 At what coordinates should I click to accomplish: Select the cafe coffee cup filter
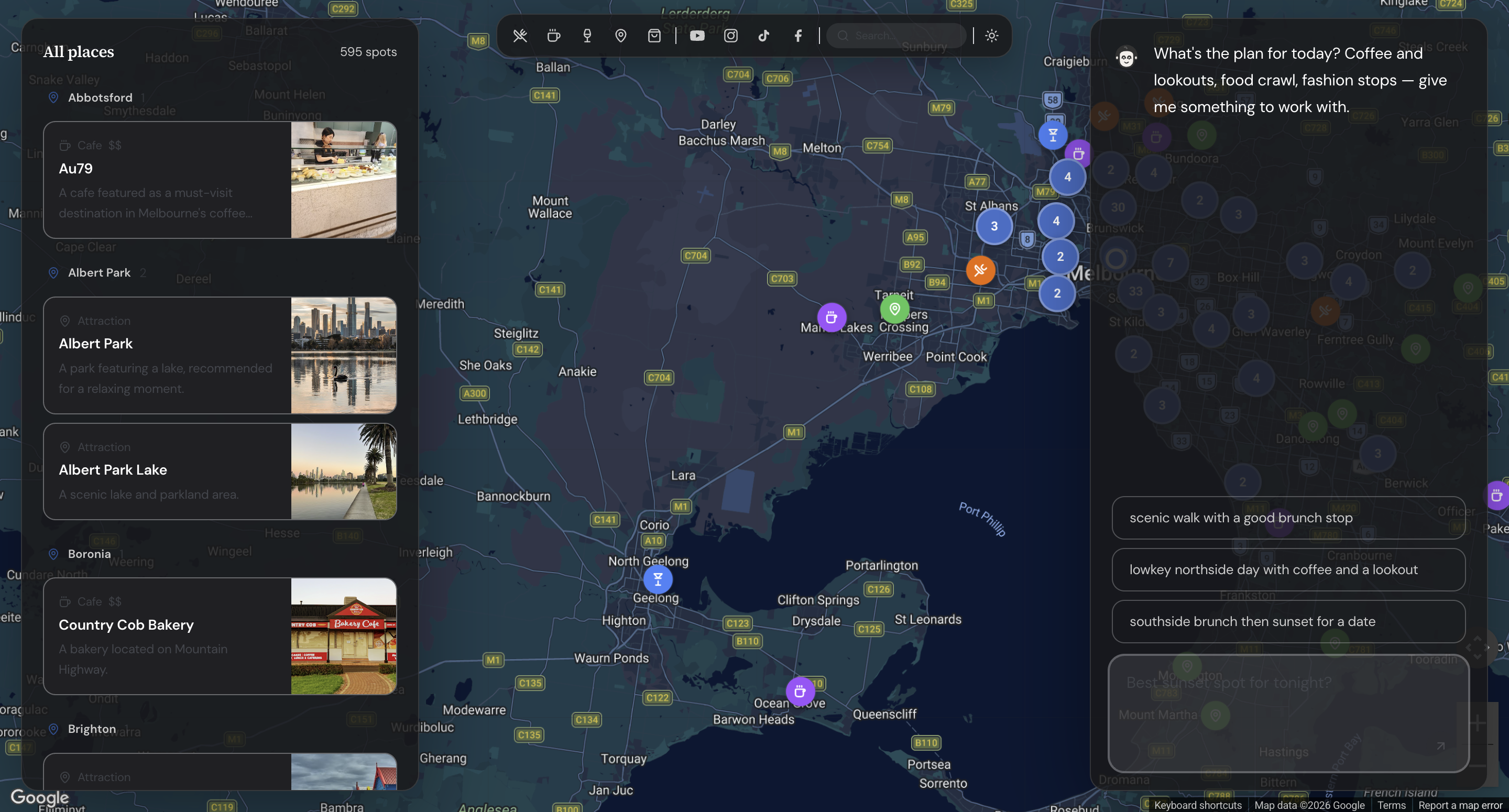pyautogui.click(x=553, y=36)
